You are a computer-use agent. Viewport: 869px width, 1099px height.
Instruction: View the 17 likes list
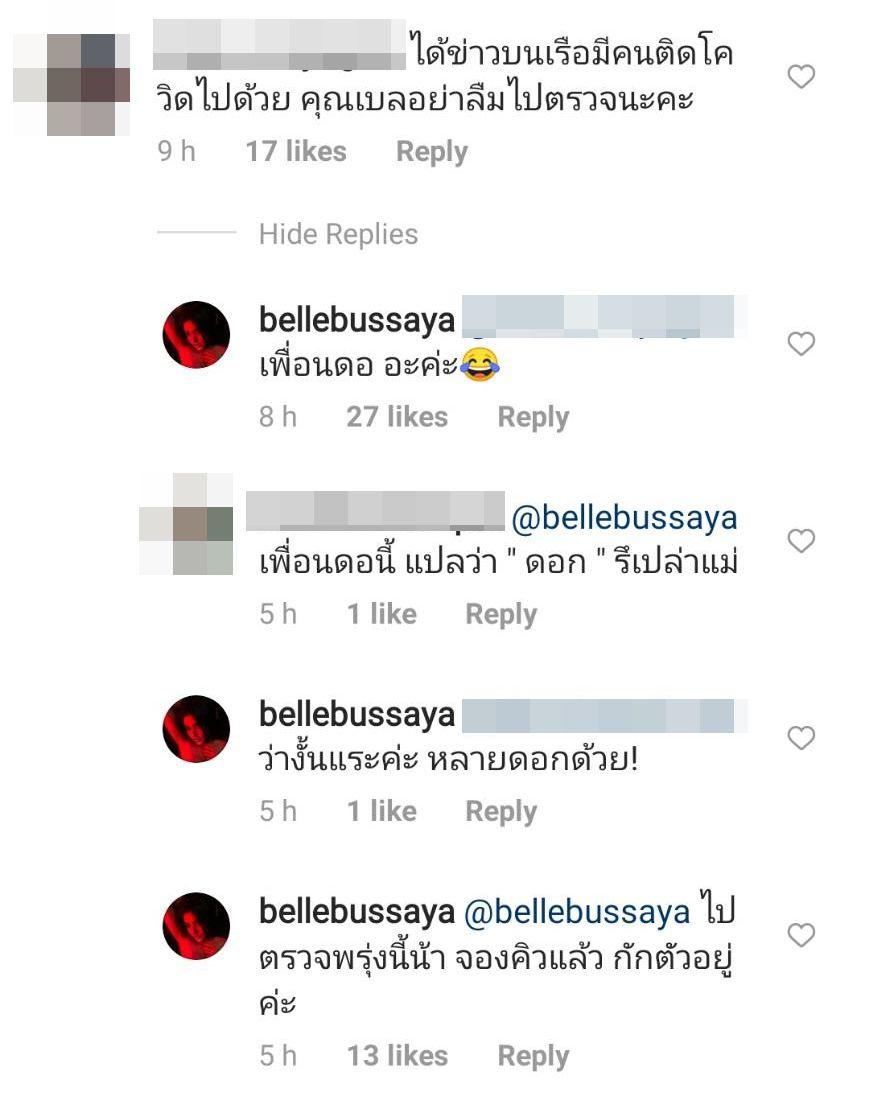[x=296, y=151]
